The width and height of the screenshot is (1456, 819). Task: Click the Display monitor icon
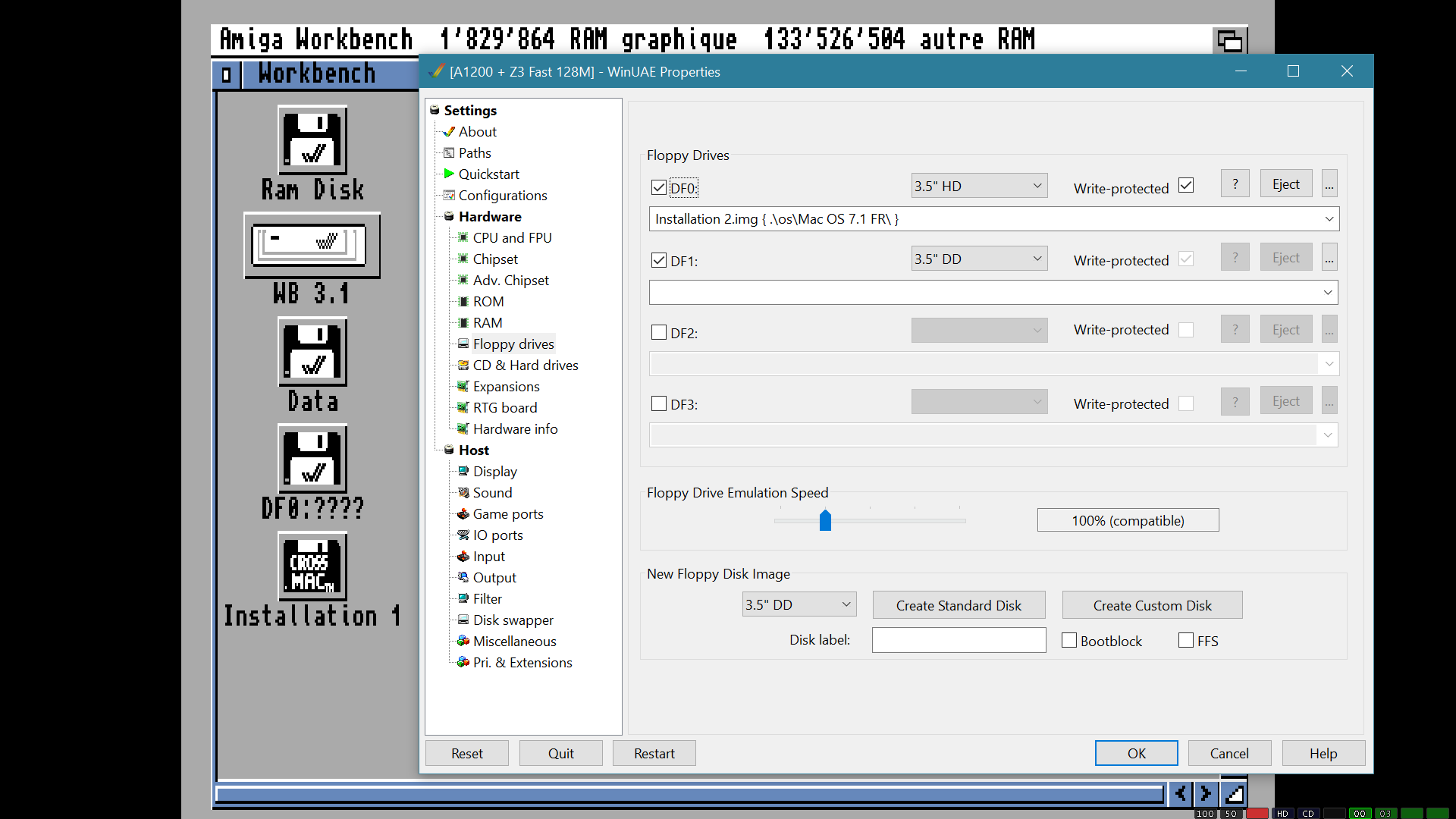coord(463,471)
